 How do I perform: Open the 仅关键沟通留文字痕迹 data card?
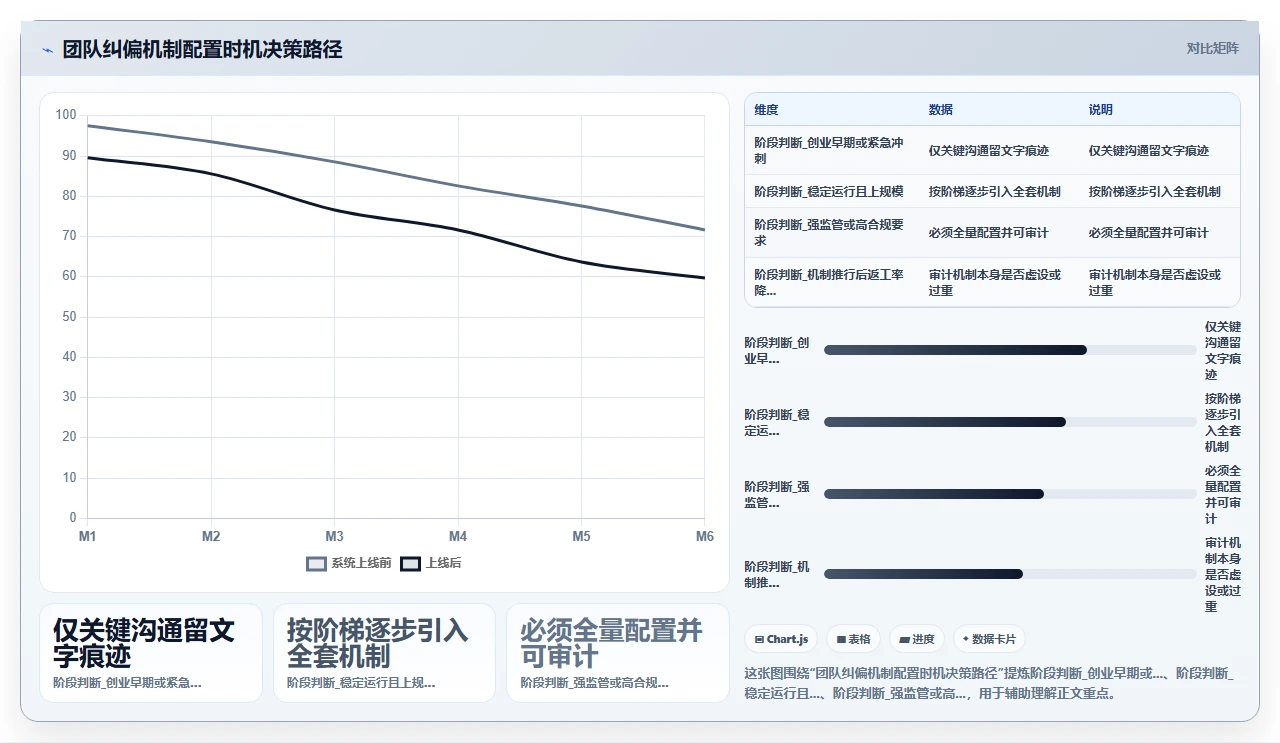click(151, 653)
